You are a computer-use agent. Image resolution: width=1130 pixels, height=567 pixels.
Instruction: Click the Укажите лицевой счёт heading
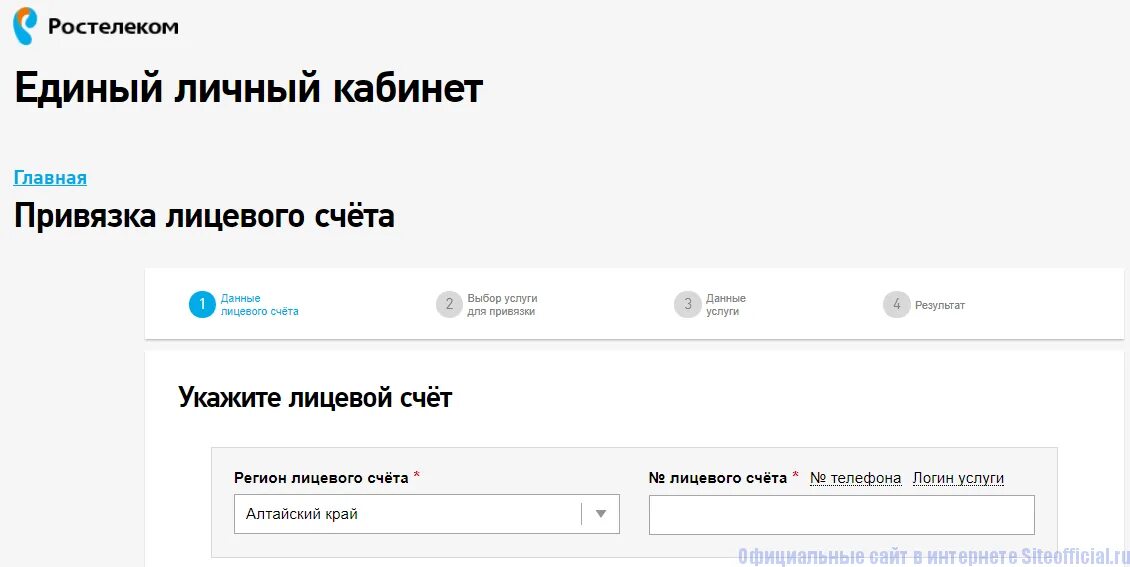[315, 398]
